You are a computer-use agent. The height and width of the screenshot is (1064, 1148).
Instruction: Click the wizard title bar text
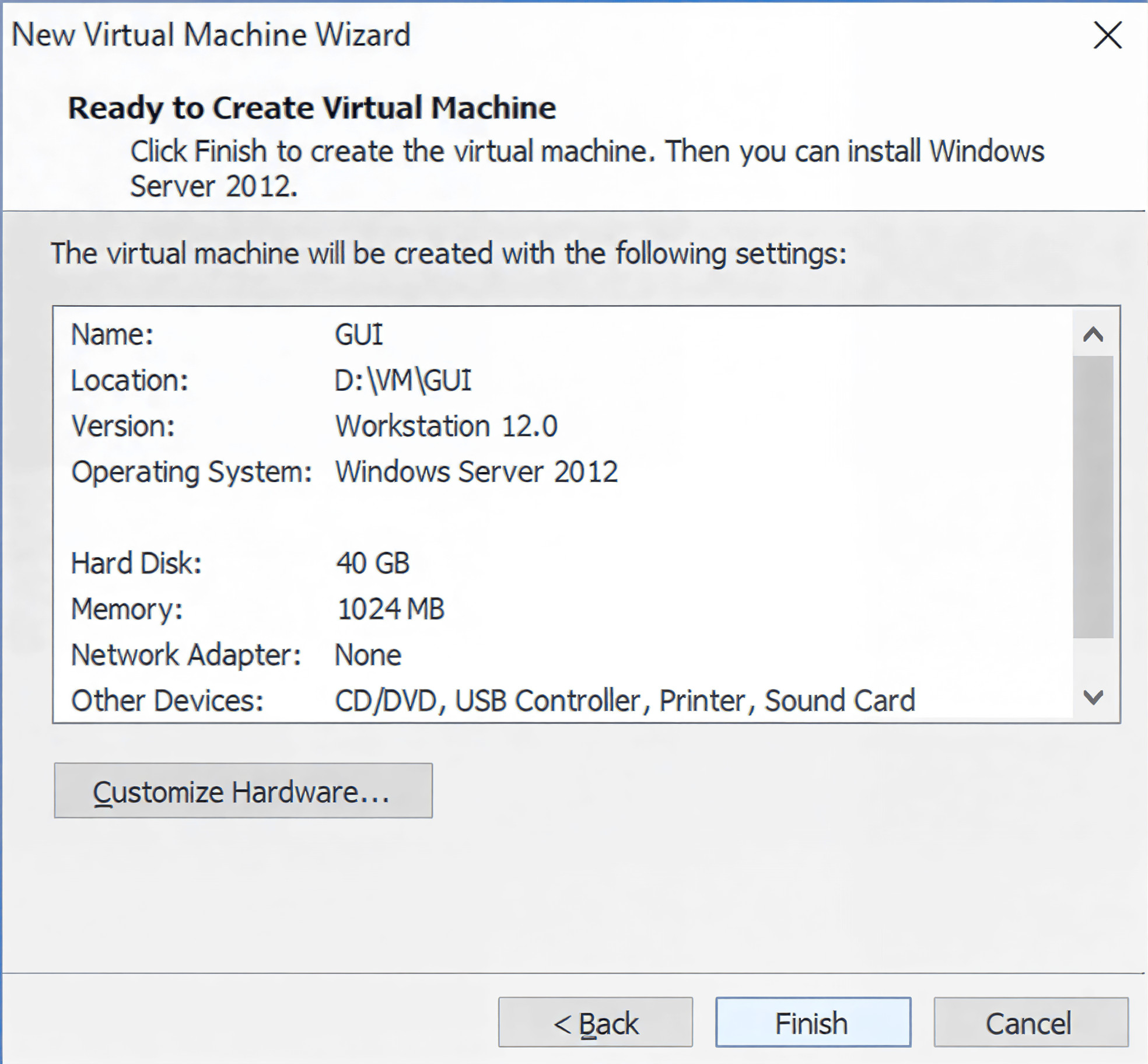pos(211,35)
